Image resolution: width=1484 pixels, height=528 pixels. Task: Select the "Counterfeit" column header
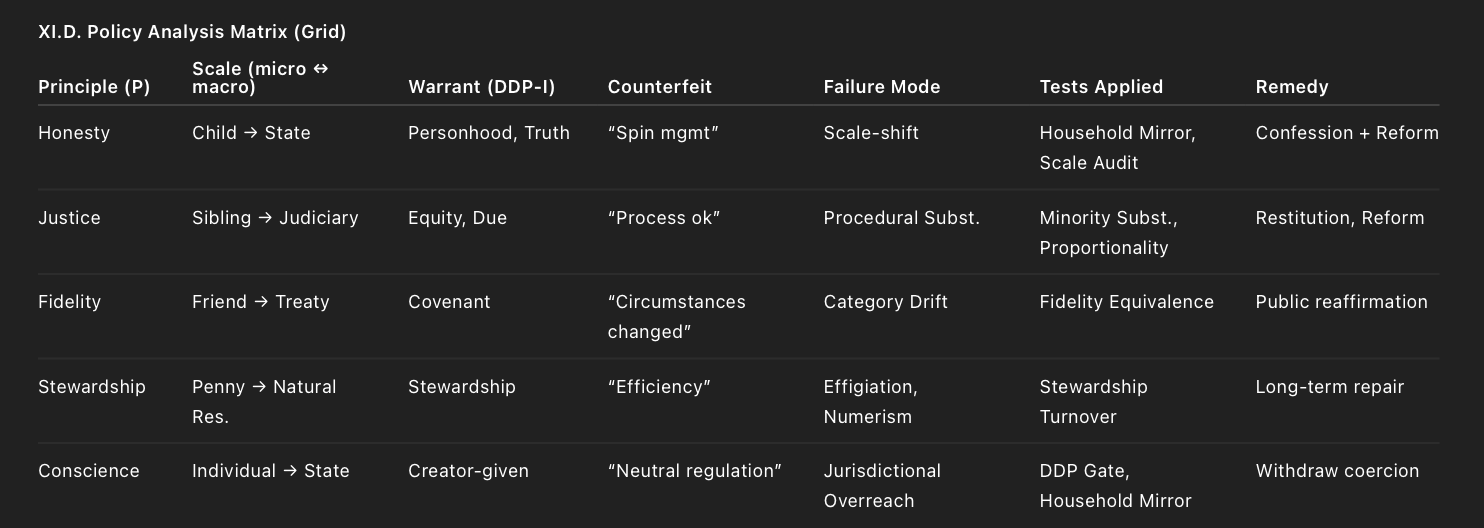(x=660, y=87)
